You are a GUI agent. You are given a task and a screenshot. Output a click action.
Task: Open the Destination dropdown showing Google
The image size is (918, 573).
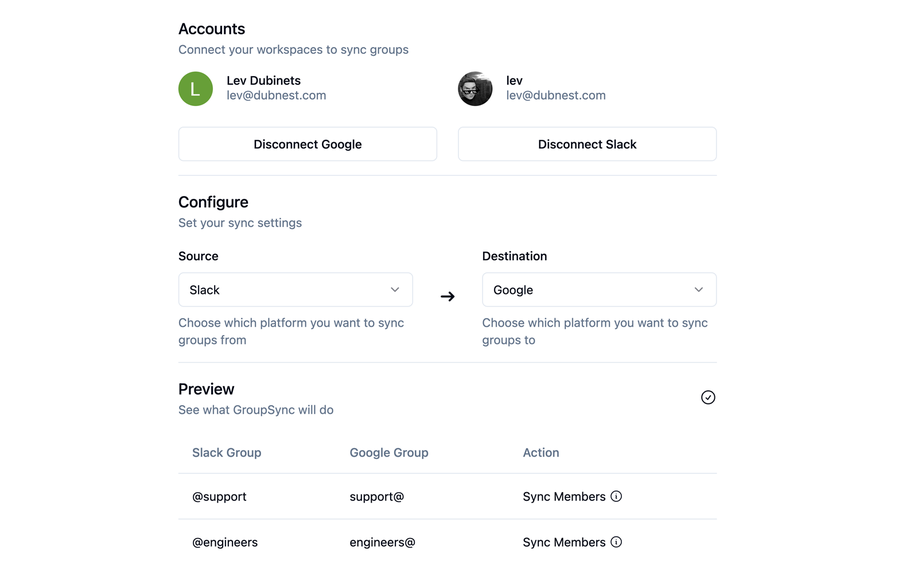click(x=599, y=290)
